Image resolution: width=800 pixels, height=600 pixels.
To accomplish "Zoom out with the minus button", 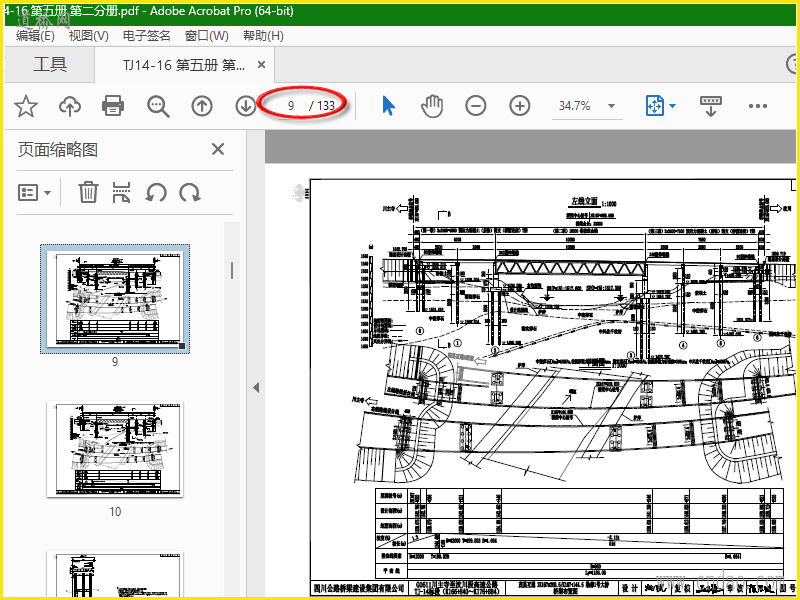I will pyautogui.click(x=476, y=106).
